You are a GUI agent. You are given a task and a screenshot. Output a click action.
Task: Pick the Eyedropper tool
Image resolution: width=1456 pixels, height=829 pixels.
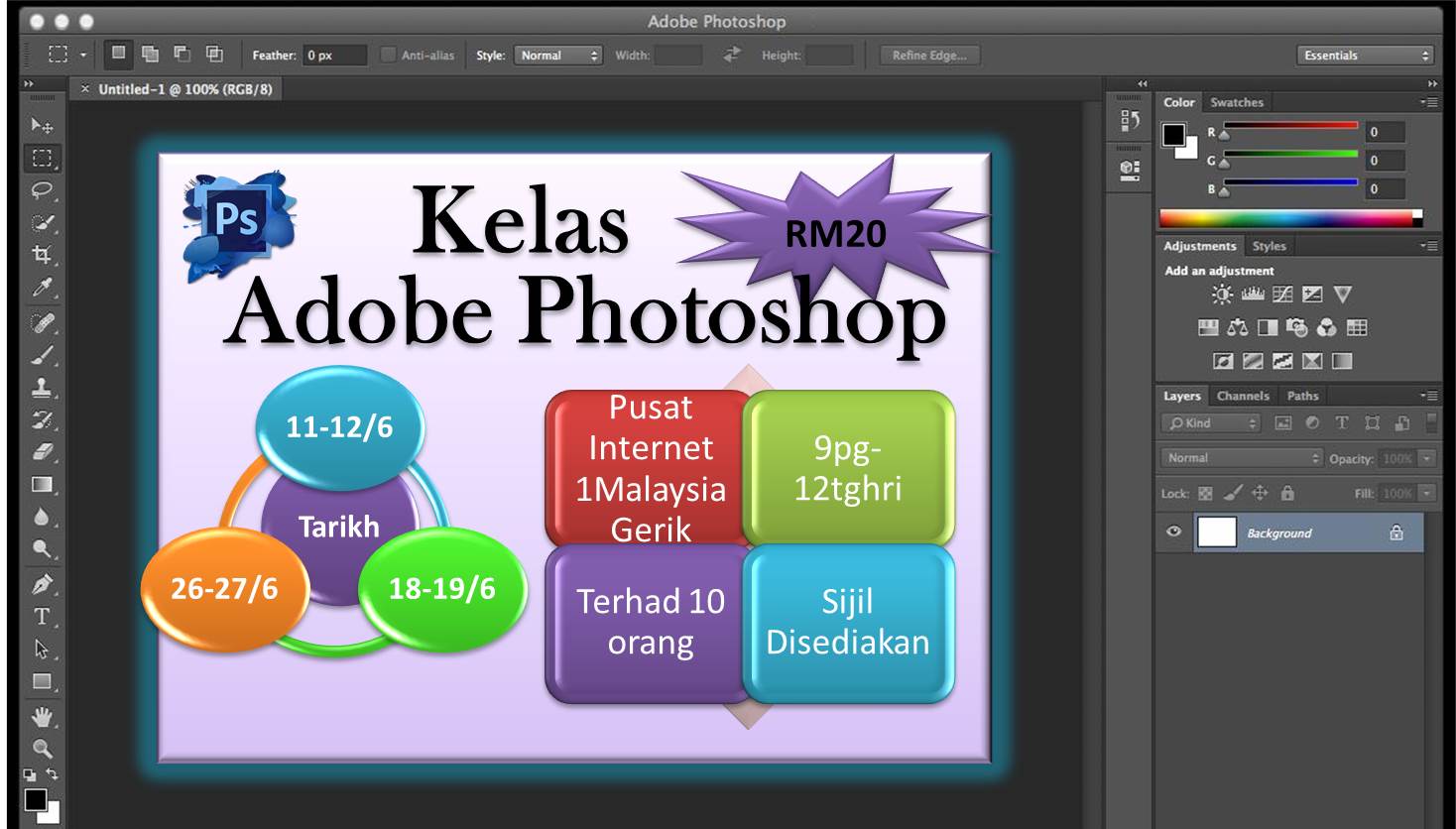pos(42,288)
